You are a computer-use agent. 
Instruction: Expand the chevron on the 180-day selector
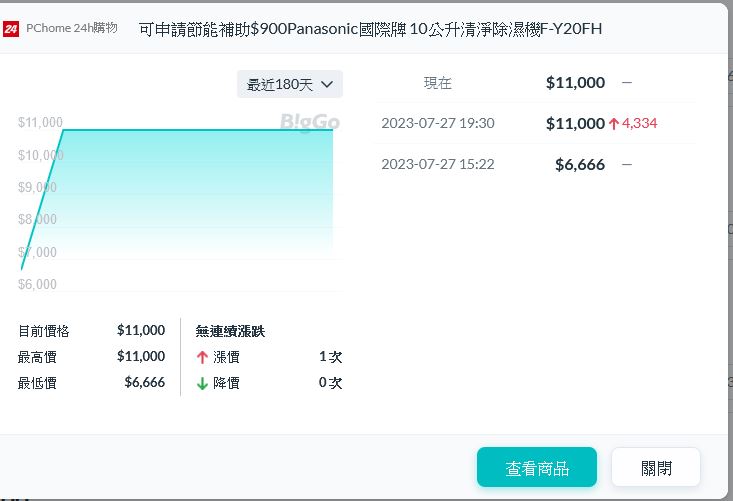click(327, 85)
